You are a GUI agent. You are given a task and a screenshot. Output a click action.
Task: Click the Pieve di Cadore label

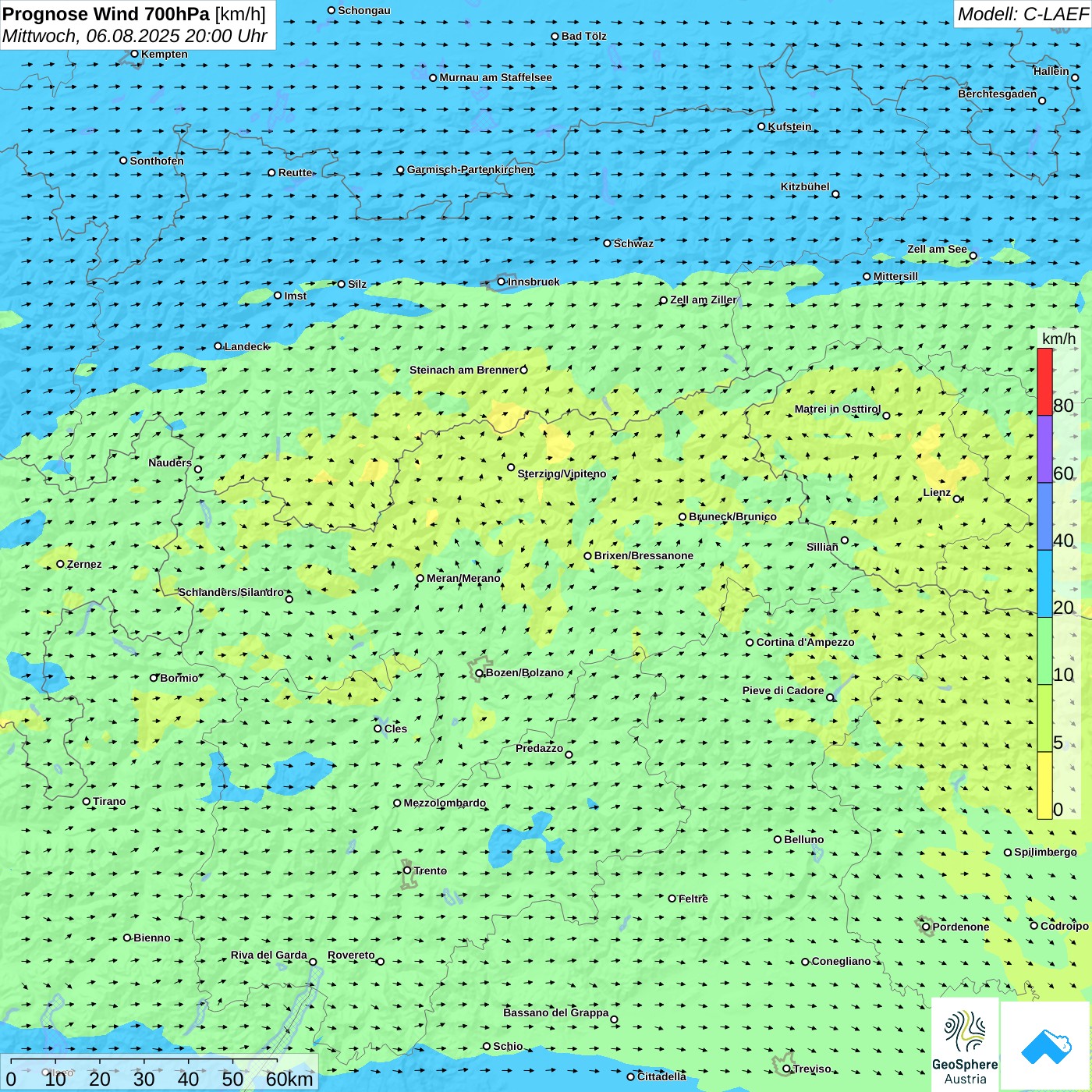click(x=783, y=690)
